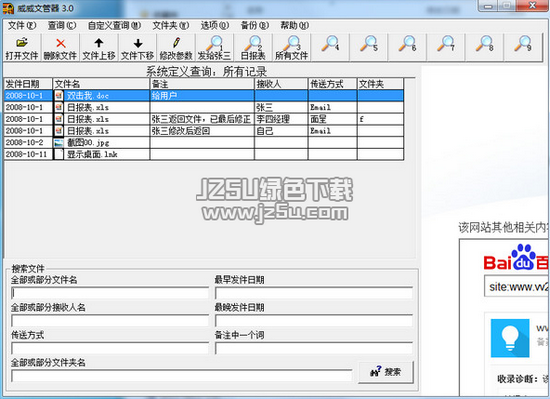Click the 删除文件 red X icon
Image resolution: width=550 pixels, height=399 pixels.
click(61, 43)
